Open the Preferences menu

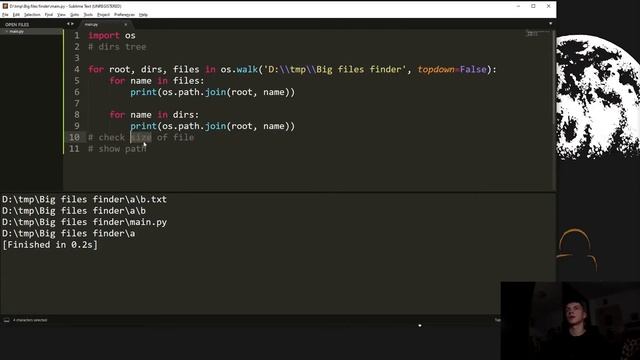(124, 15)
